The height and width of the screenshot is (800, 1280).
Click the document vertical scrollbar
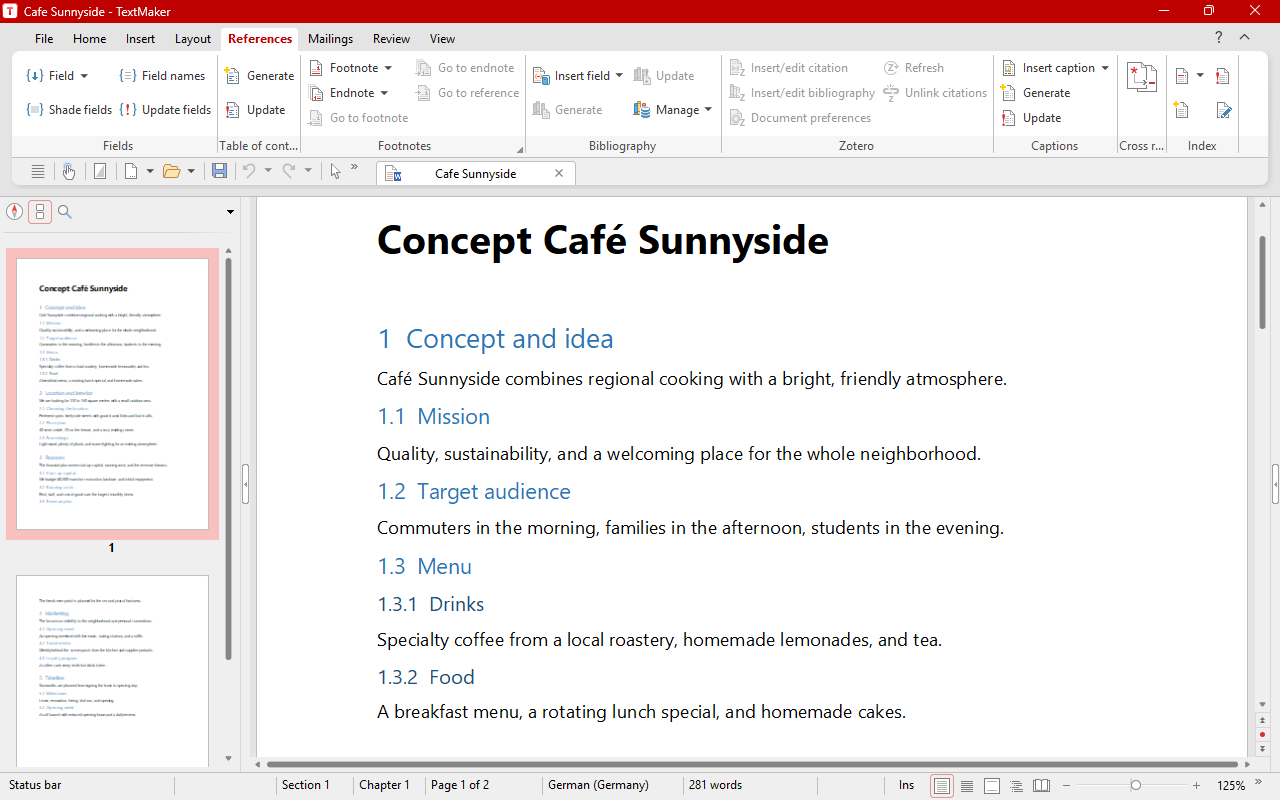click(x=1262, y=283)
